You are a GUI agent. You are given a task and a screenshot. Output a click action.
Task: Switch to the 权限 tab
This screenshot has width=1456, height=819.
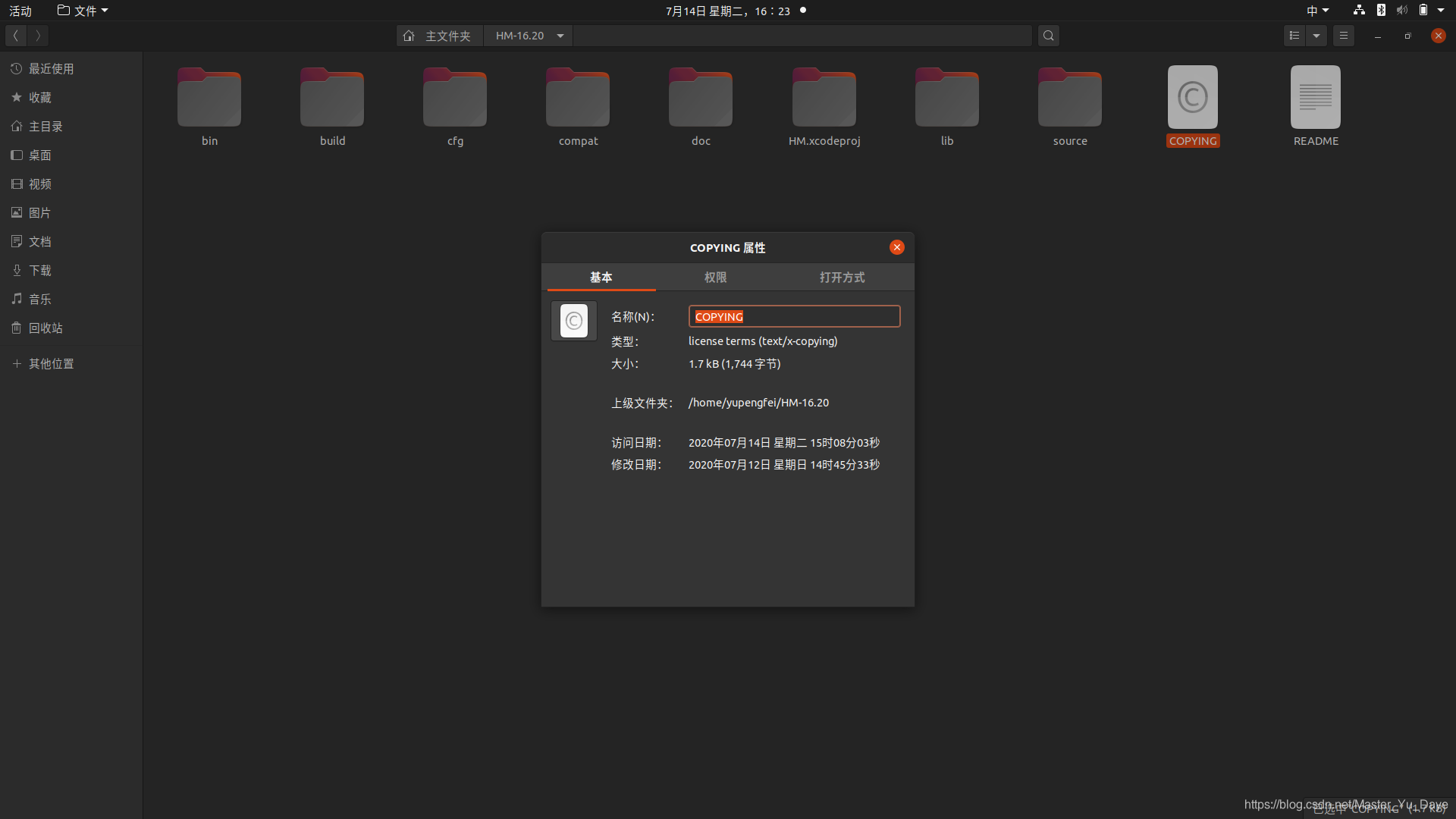coord(715,277)
